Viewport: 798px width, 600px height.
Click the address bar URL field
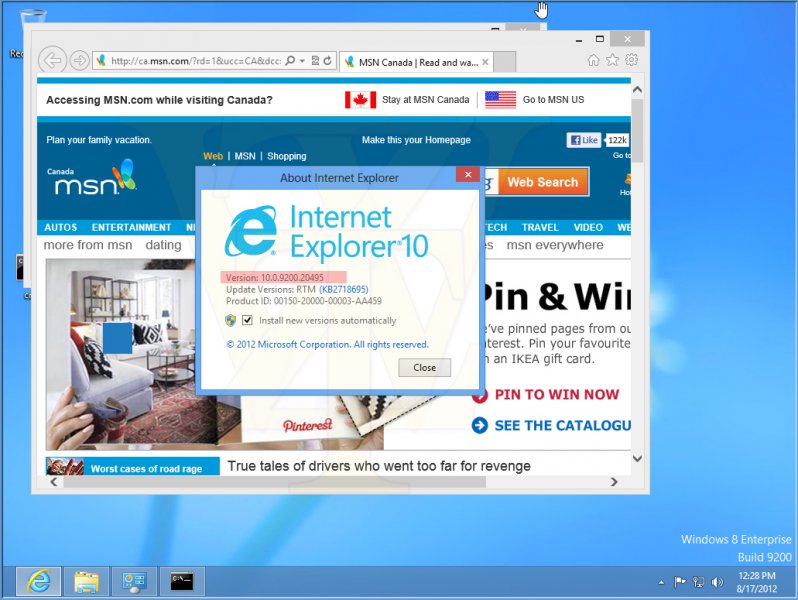click(195, 61)
